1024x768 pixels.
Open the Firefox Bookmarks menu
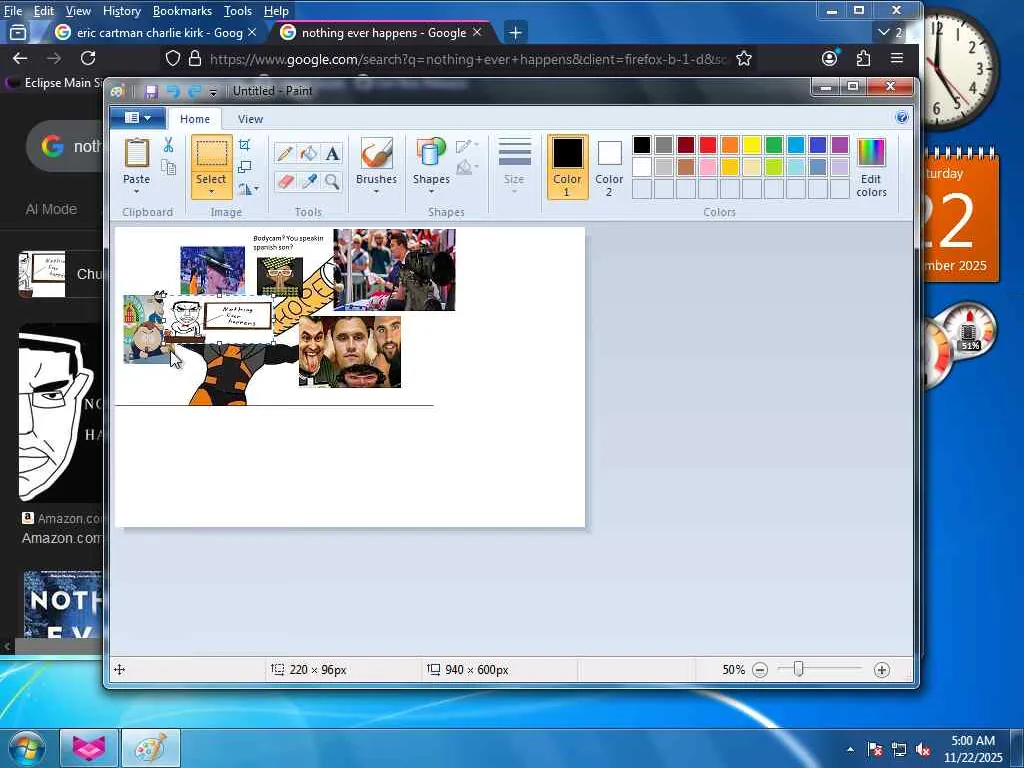point(182,11)
